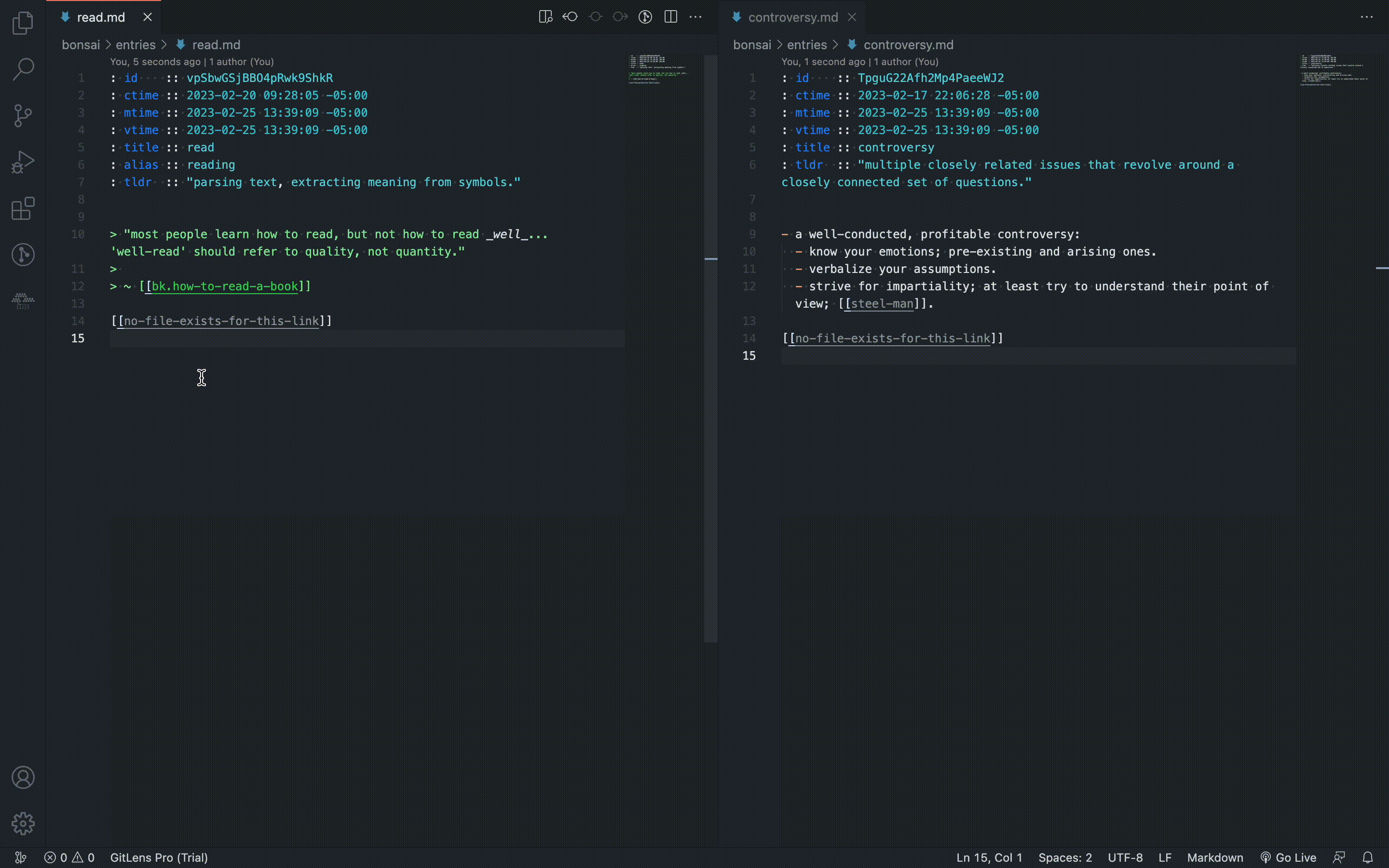Click line number 15 in read.md
Image resolution: width=1389 pixels, height=868 pixels.
pyautogui.click(x=78, y=338)
